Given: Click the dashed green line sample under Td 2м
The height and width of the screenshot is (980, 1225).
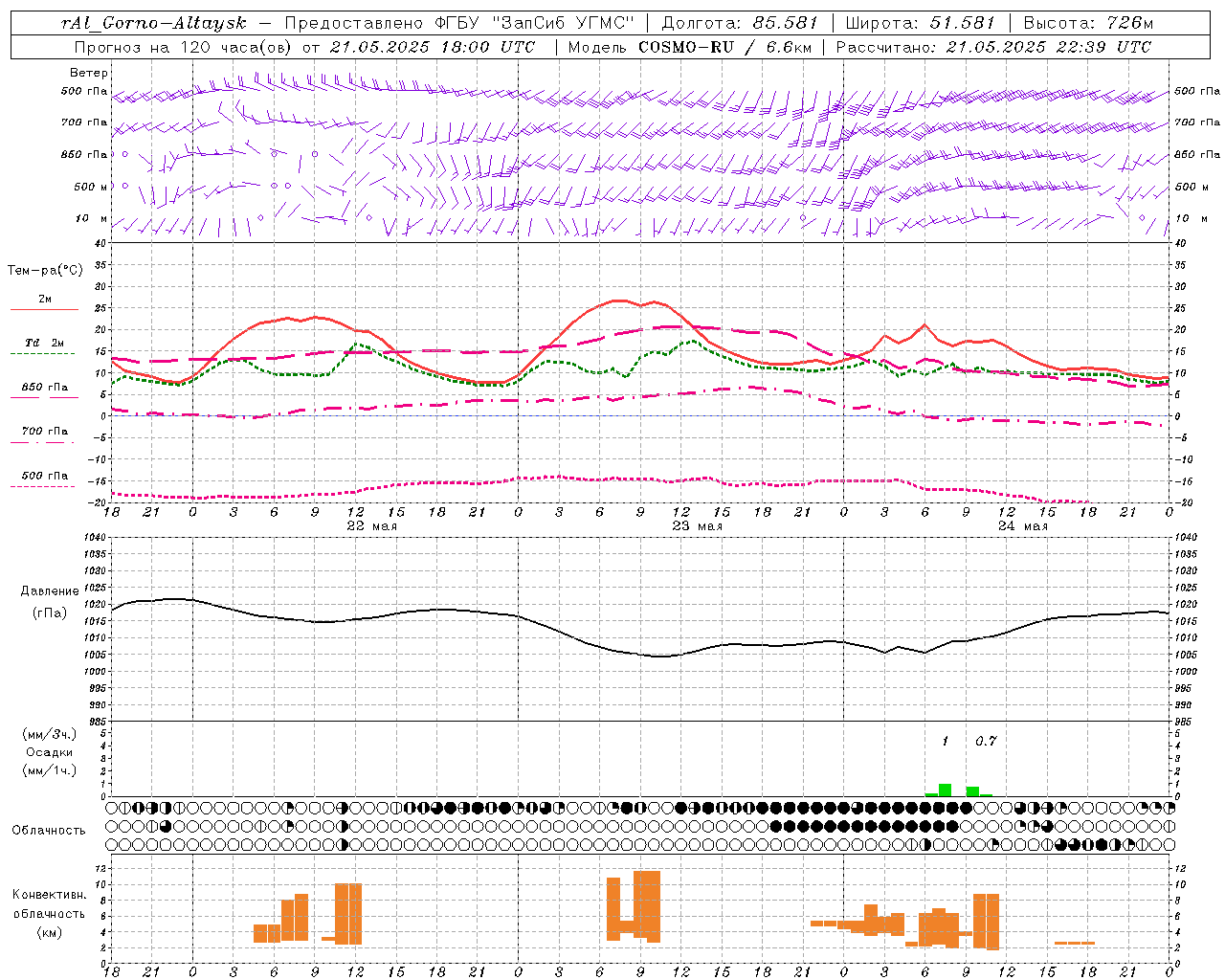Looking at the screenshot, I should 44,353.
